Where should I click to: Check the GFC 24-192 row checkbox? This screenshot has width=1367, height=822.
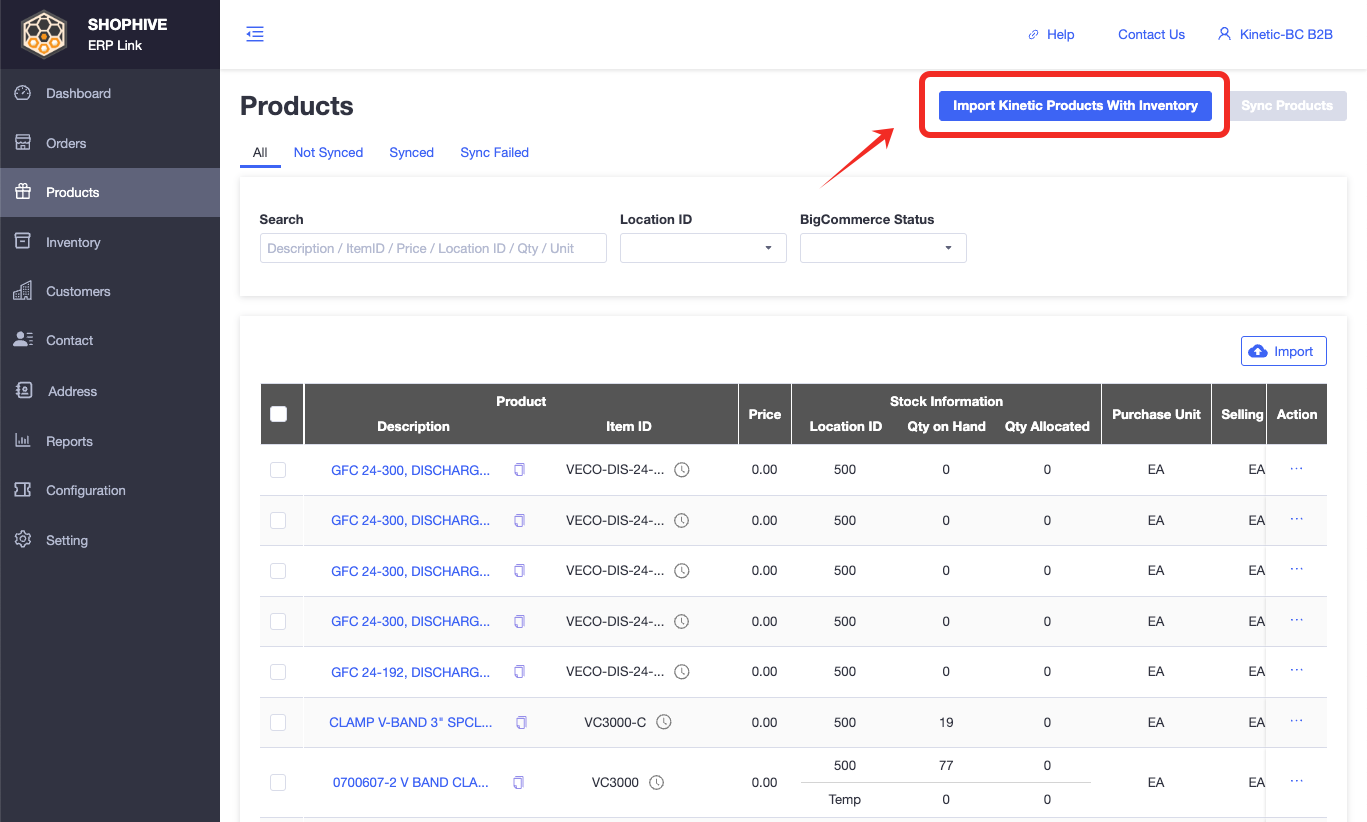coord(278,672)
